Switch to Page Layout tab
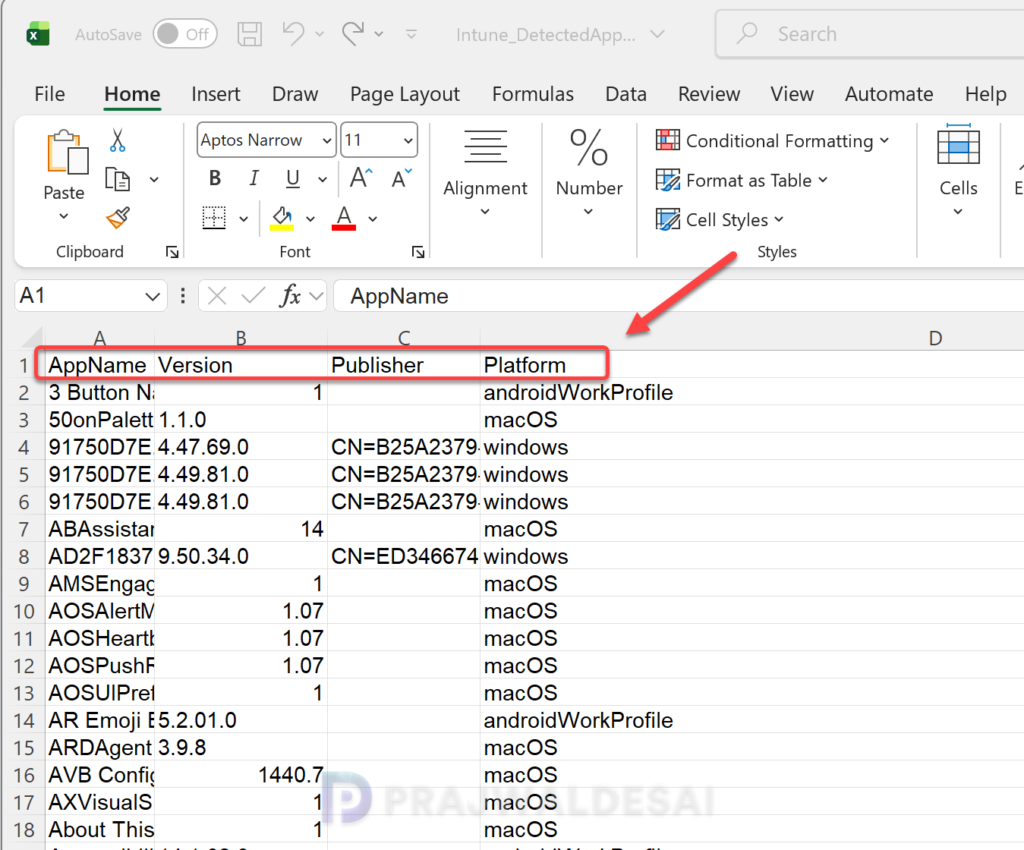Viewport: 1024px width, 850px height. tap(405, 94)
